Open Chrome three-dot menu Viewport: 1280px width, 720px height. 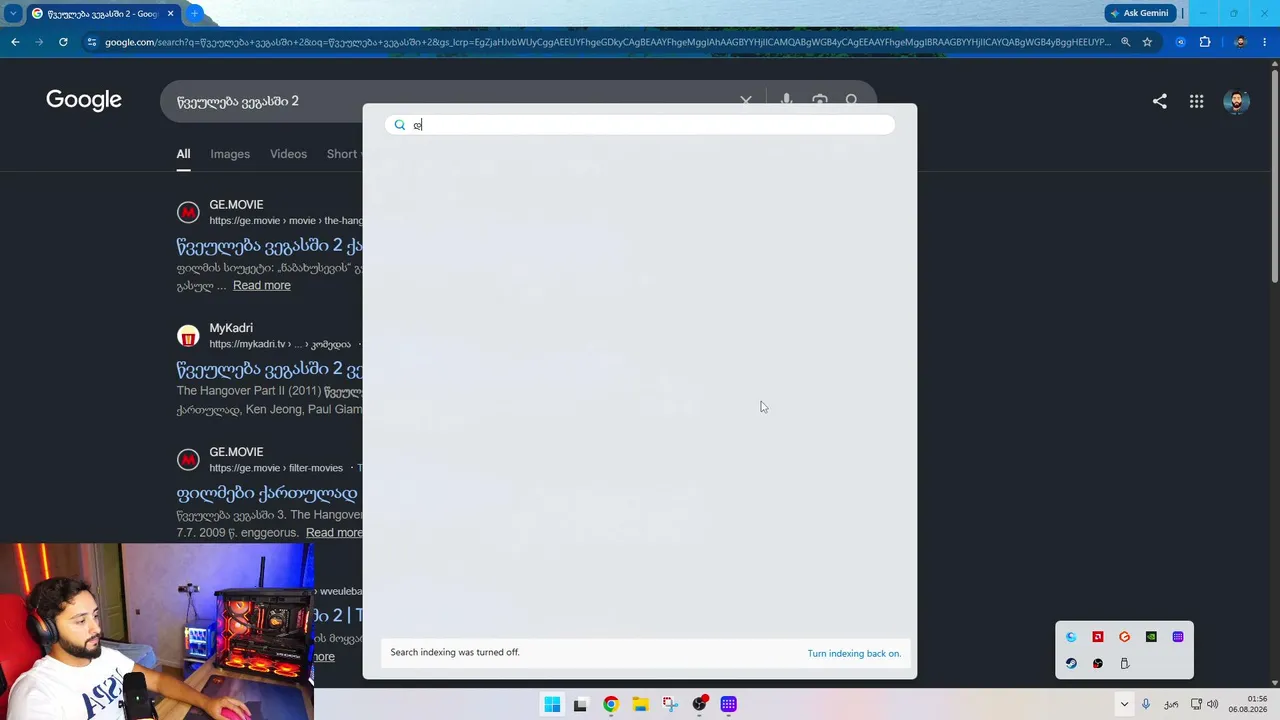tap(1265, 42)
